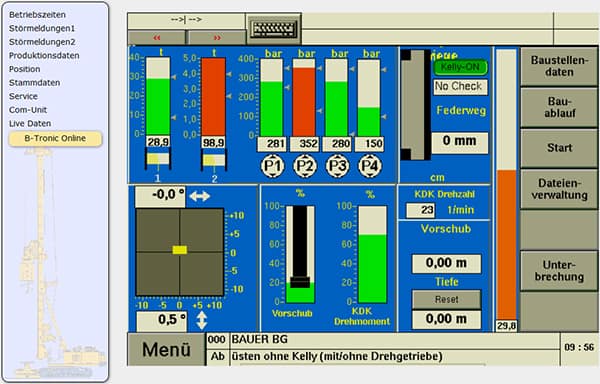Select the P4 pump icon
This screenshot has width=600, height=384.
tap(370, 166)
